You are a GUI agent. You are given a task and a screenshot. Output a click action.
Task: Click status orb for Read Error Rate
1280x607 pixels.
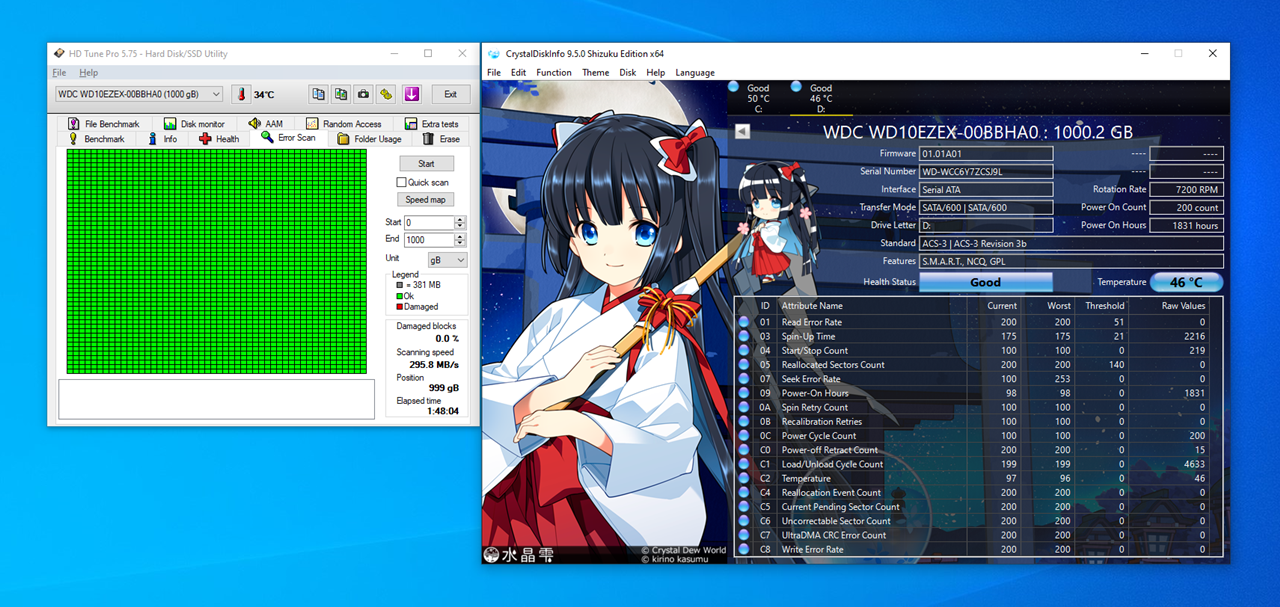click(744, 322)
